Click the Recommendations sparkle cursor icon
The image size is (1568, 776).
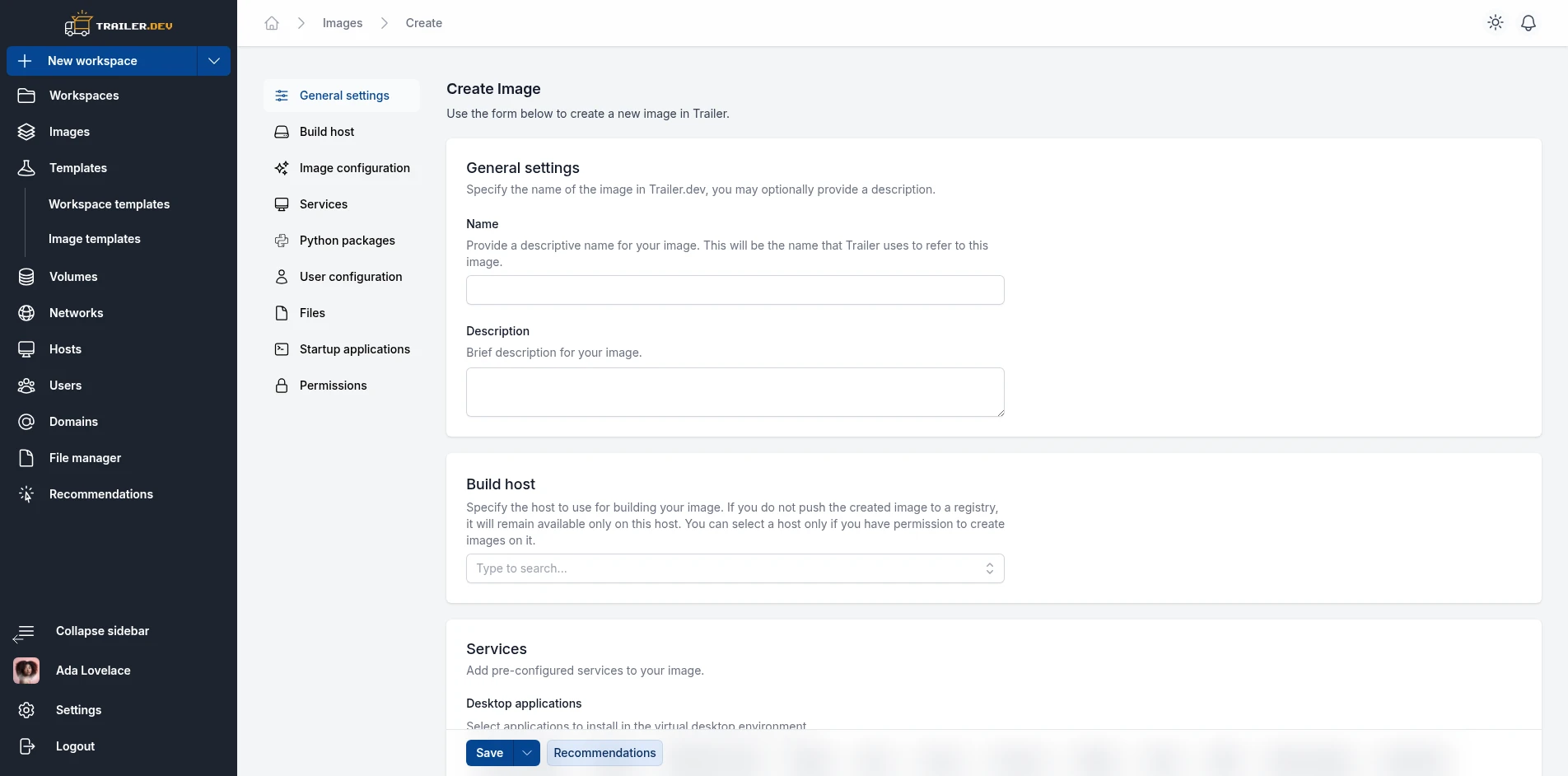[26, 494]
